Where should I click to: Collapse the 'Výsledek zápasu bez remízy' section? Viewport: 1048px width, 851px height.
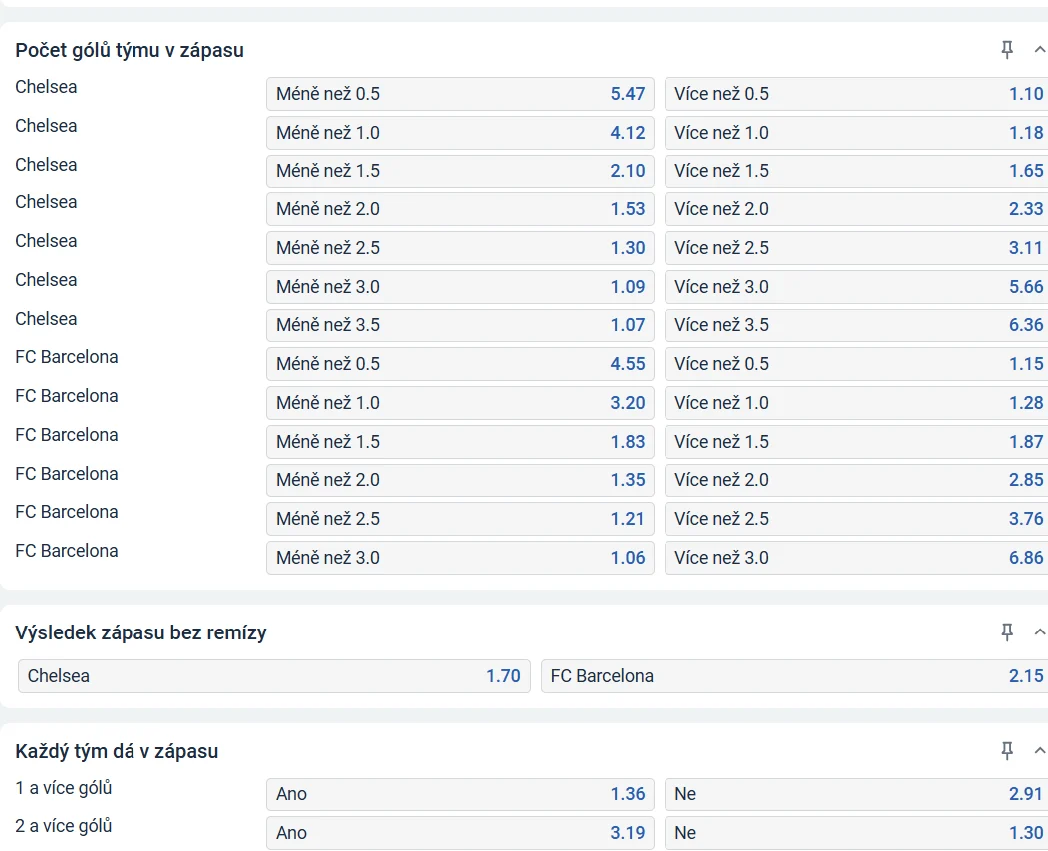click(x=1039, y=632)
